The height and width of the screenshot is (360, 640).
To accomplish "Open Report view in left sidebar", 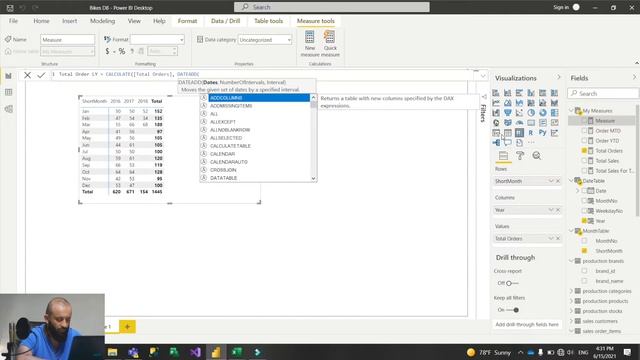I will pos(9,76).
